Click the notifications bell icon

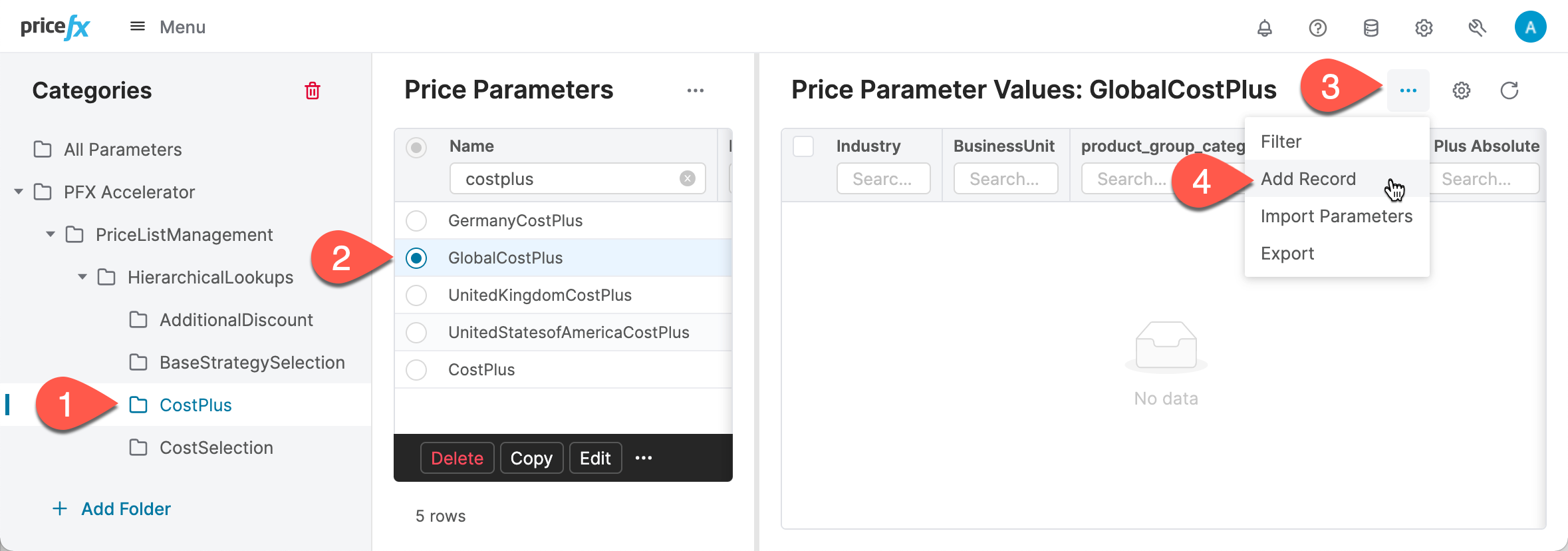tap(1264, 28)
